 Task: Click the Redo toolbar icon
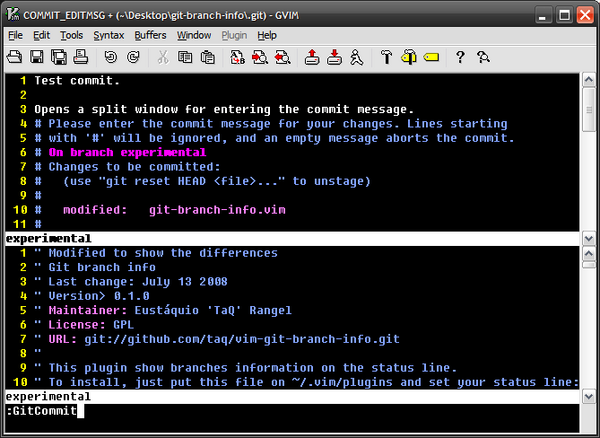[x=133, y=57]
